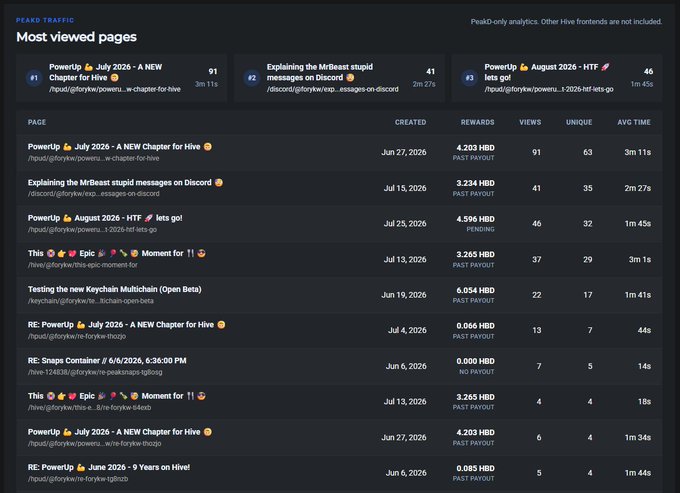Sort by the REWARDS column header
This screenshot has height=493, width=680.
click(477, 122)
